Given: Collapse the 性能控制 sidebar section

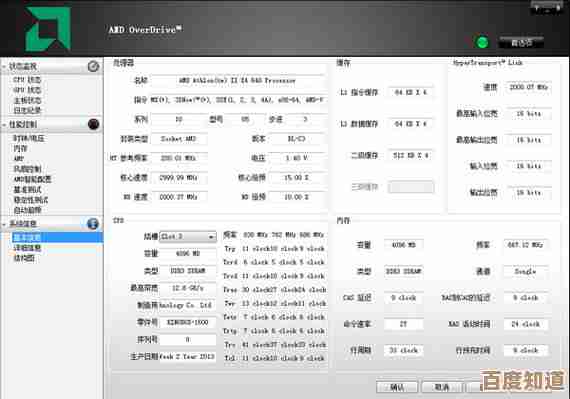Looking at the screenshot, I should point(4,125).
